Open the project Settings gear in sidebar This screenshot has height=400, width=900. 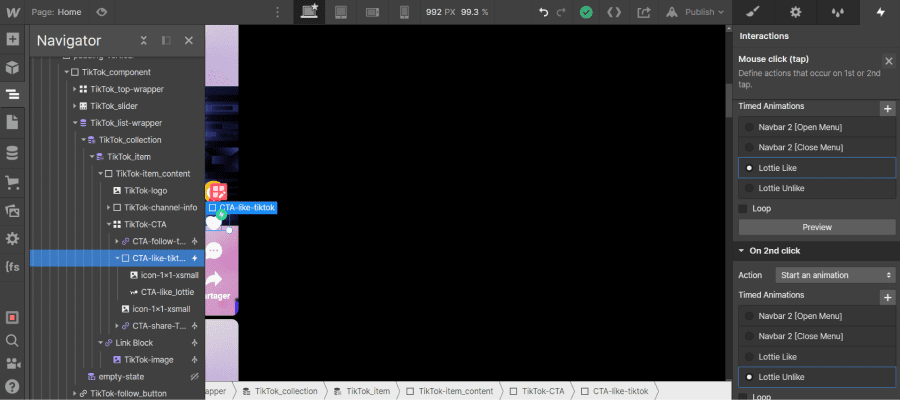pos(12,239)
